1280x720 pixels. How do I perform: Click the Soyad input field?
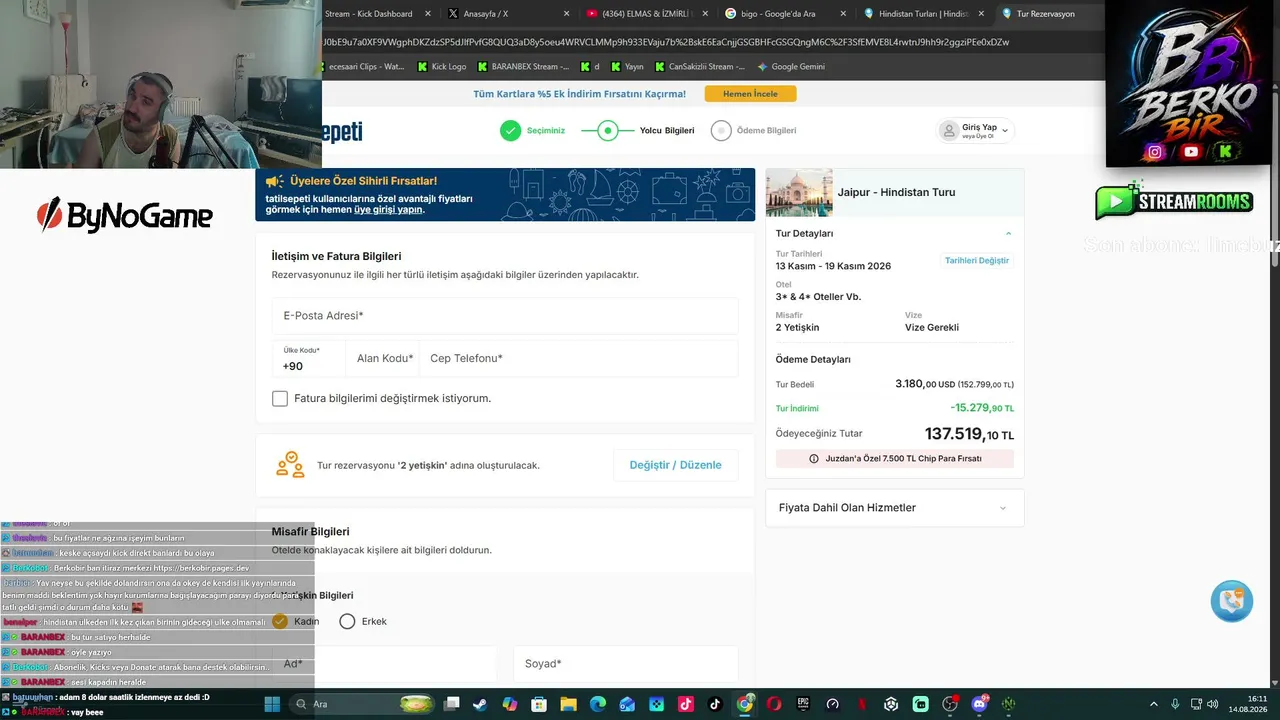[x=626, y=664]
